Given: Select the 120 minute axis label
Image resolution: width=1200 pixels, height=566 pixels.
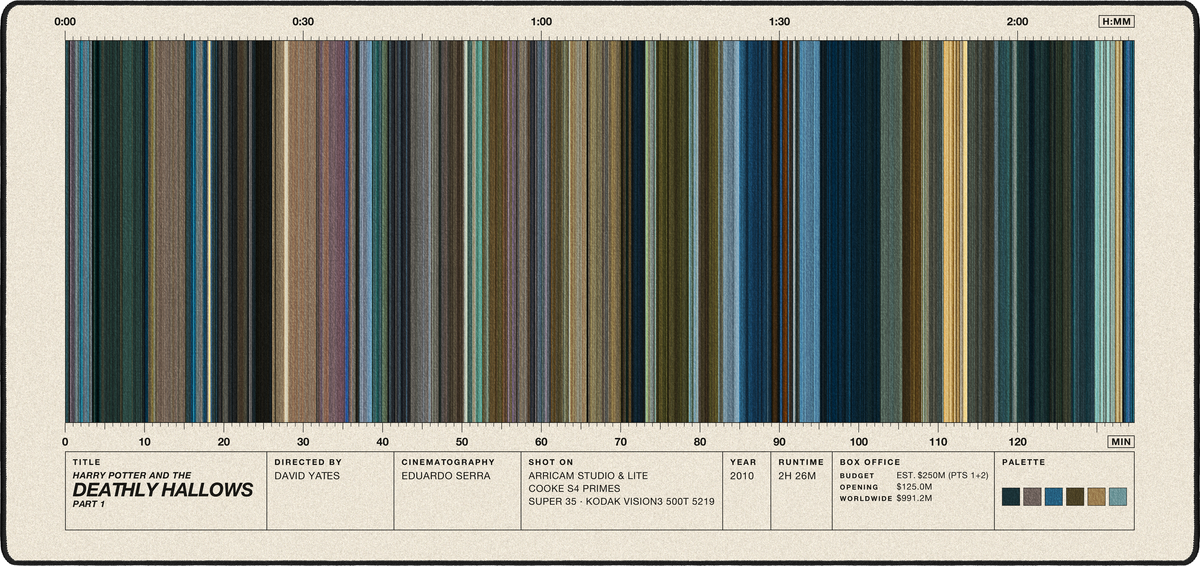Looking at the screenshot, I should click(1018, 441).
